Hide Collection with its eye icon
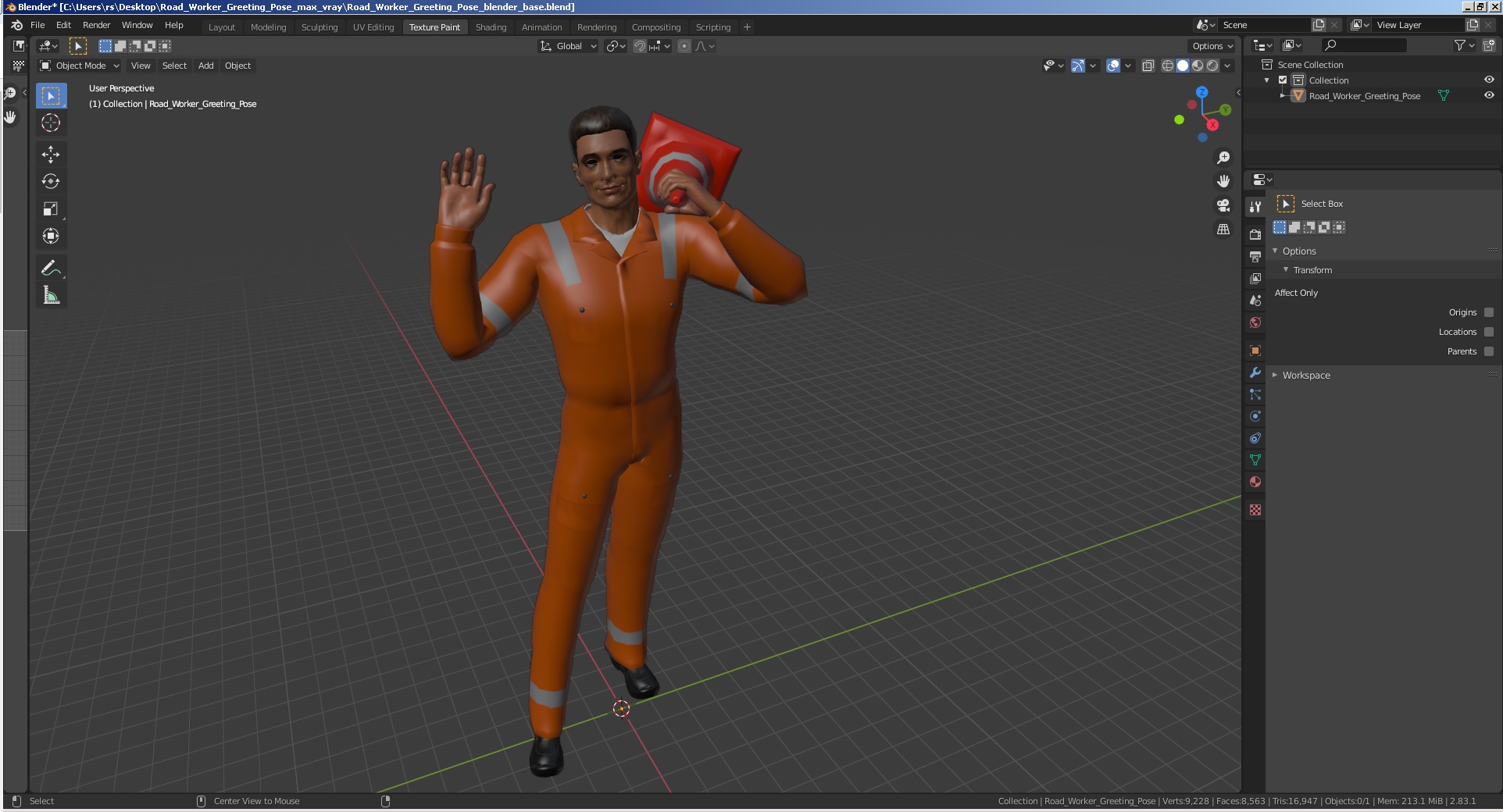Screen dimensions: 1503x812 1489,80
